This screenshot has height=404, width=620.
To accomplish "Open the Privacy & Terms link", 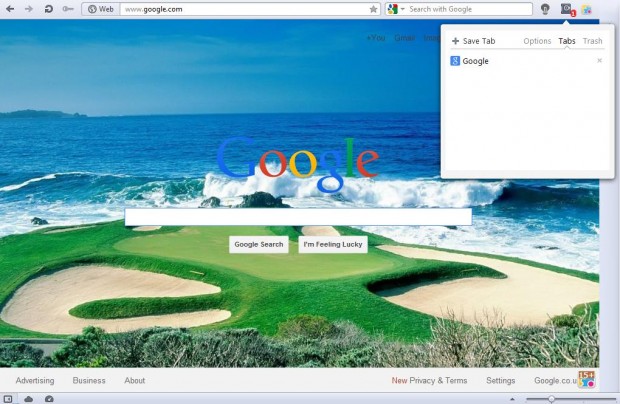I will tap(438, 381).
